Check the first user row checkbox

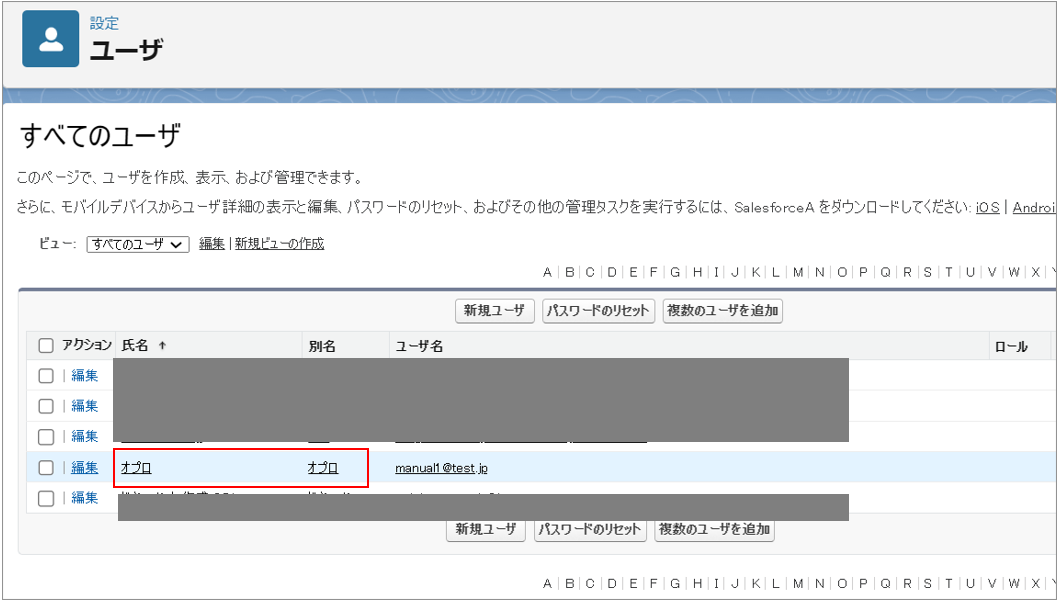(46, 376)
